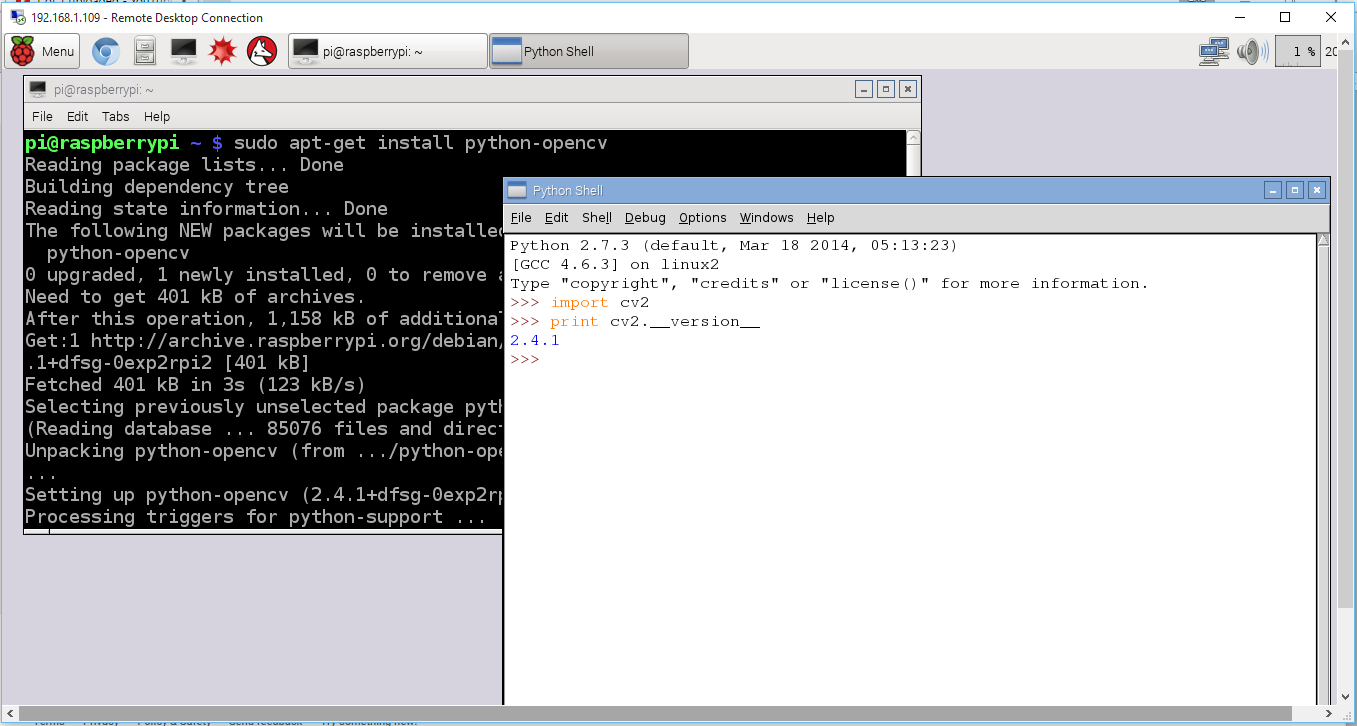Viewport: 1357px width, 726px height.
Task: Click the network status tray icon
Action: pos(1213,51)
